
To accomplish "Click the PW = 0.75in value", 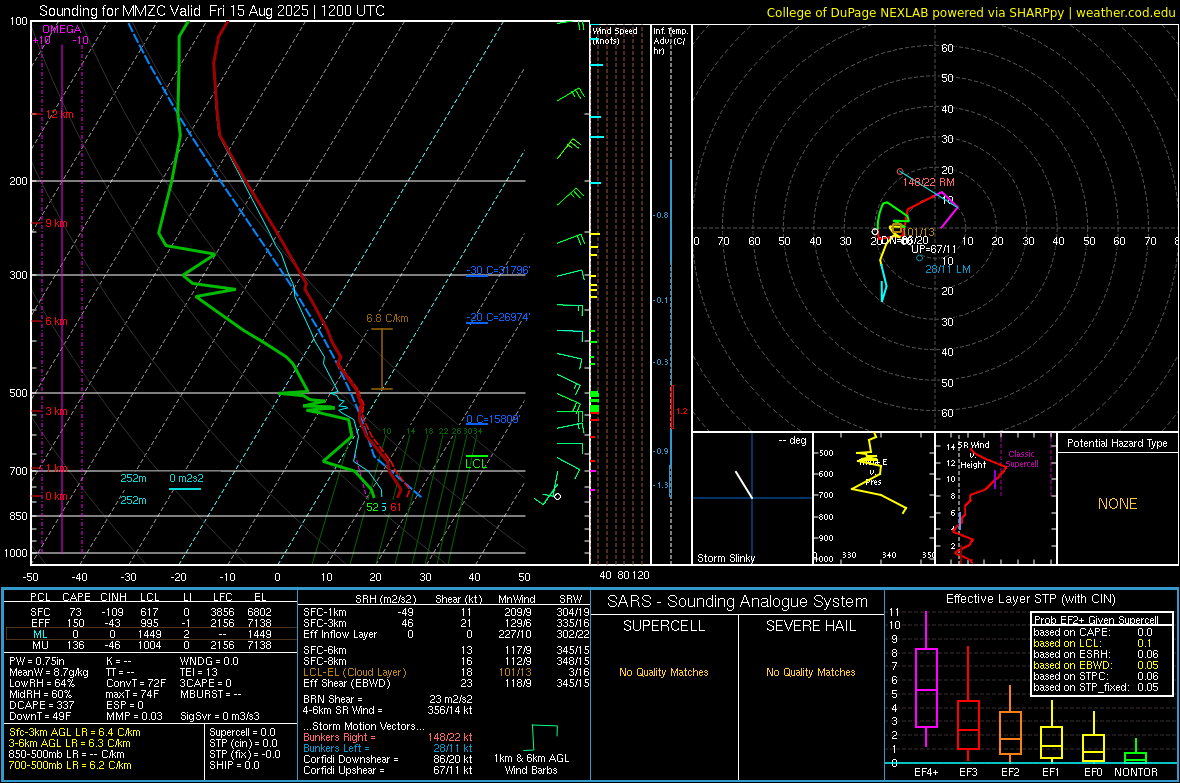I will pyautogui.click(x=37, y=661).
